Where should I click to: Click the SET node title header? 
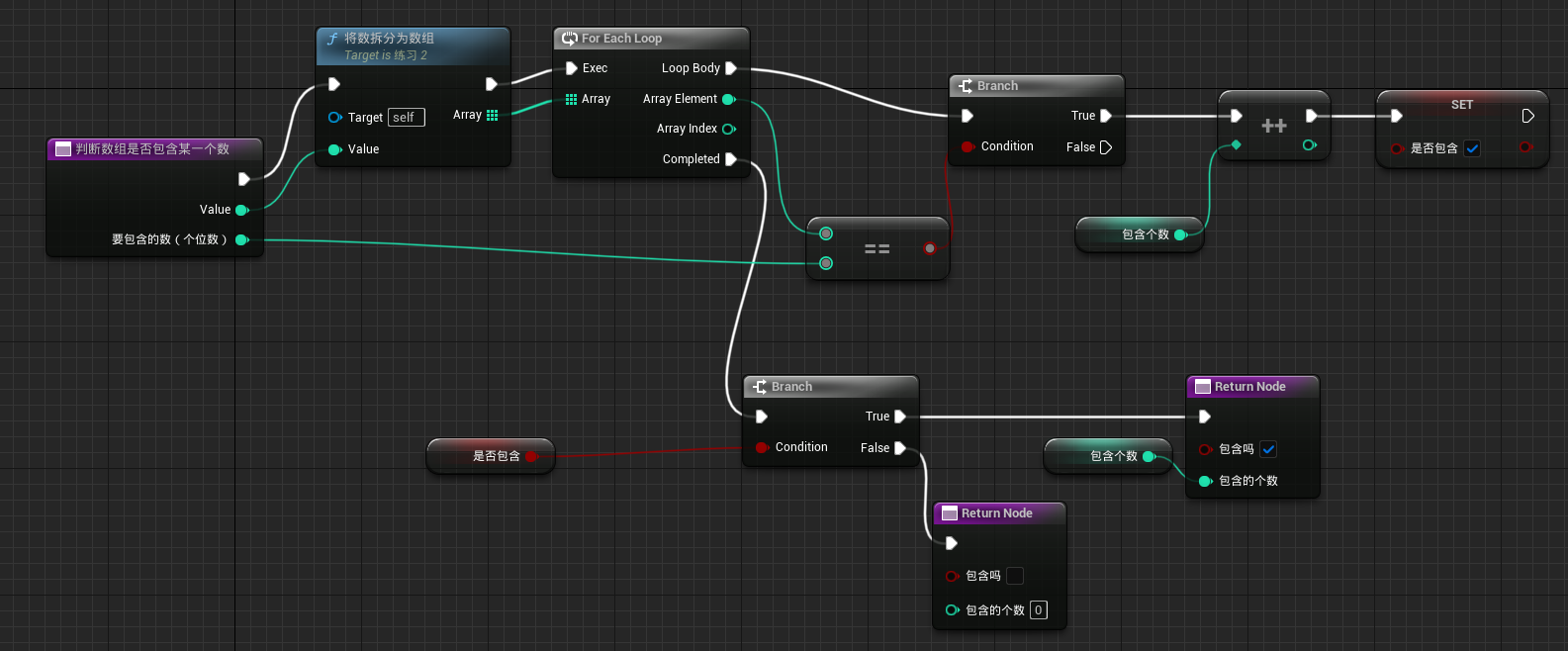tap(1461, 105)
